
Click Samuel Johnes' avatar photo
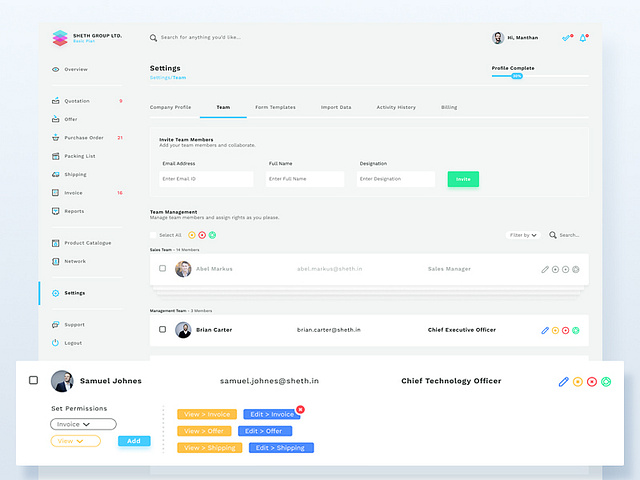tap(62, 381)
